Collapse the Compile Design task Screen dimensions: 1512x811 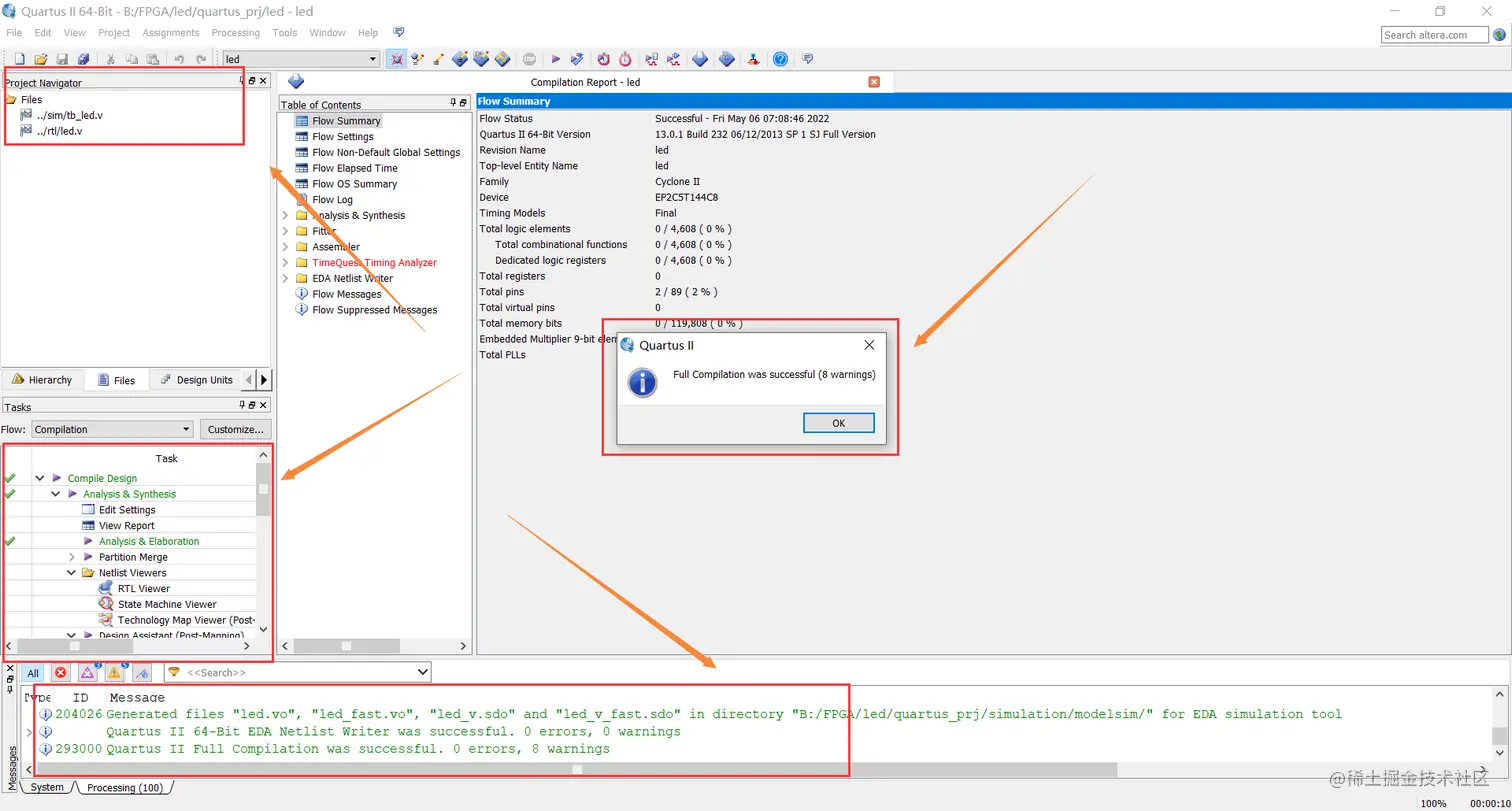(40, 479)
